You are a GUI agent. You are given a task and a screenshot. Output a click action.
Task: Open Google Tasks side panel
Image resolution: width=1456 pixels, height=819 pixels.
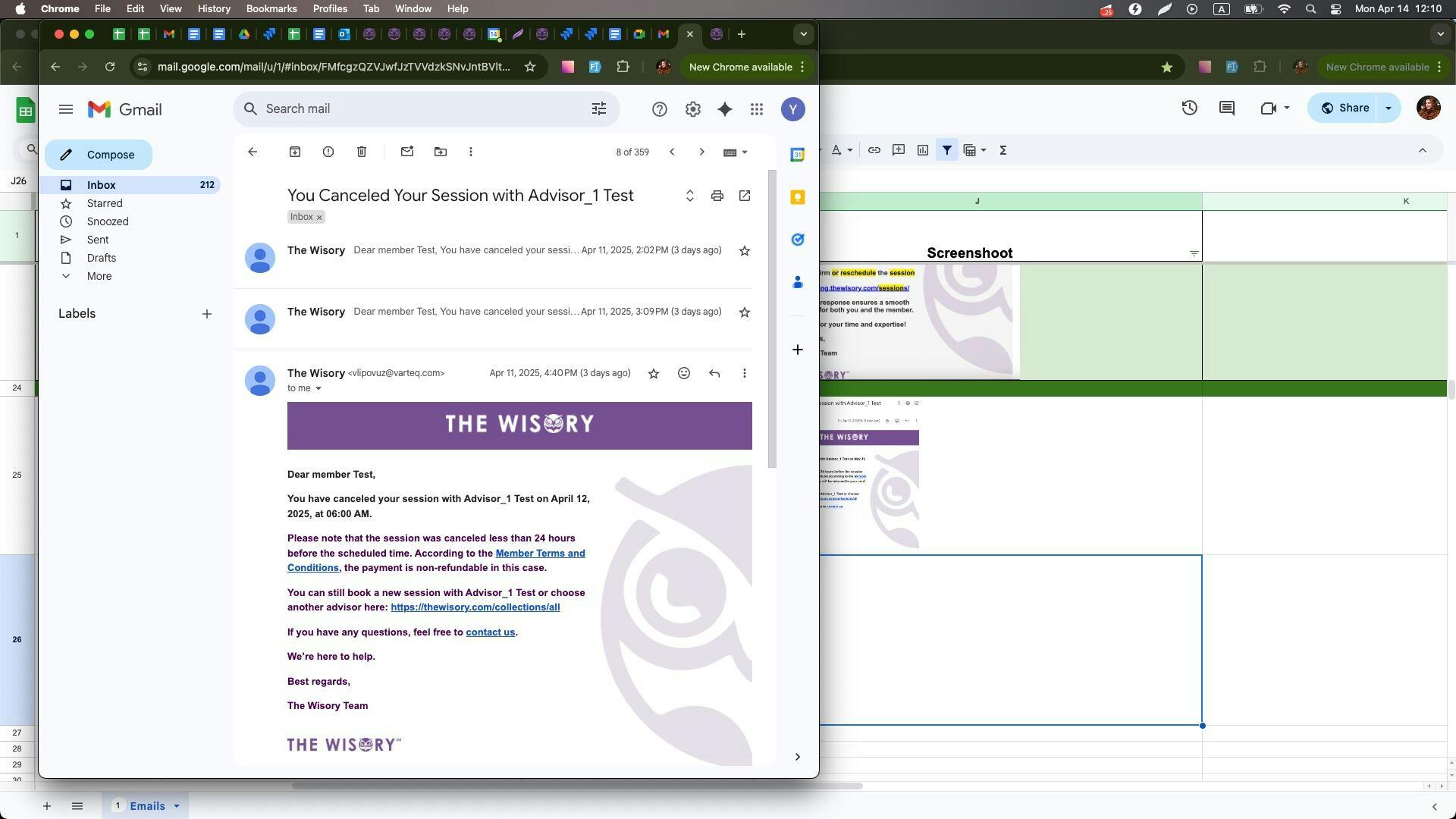coord(798,240)
